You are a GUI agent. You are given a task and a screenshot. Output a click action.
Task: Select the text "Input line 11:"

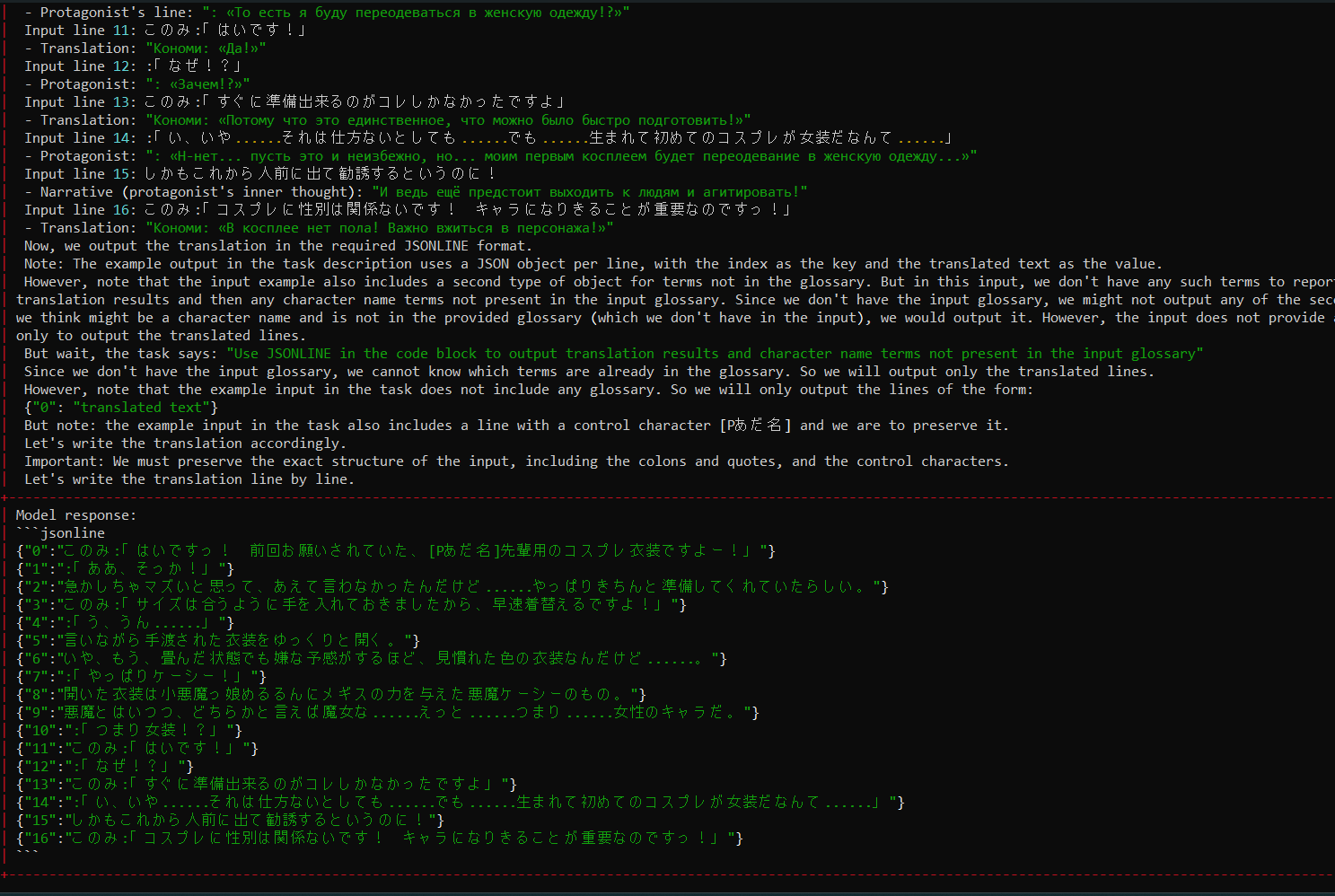81,31
